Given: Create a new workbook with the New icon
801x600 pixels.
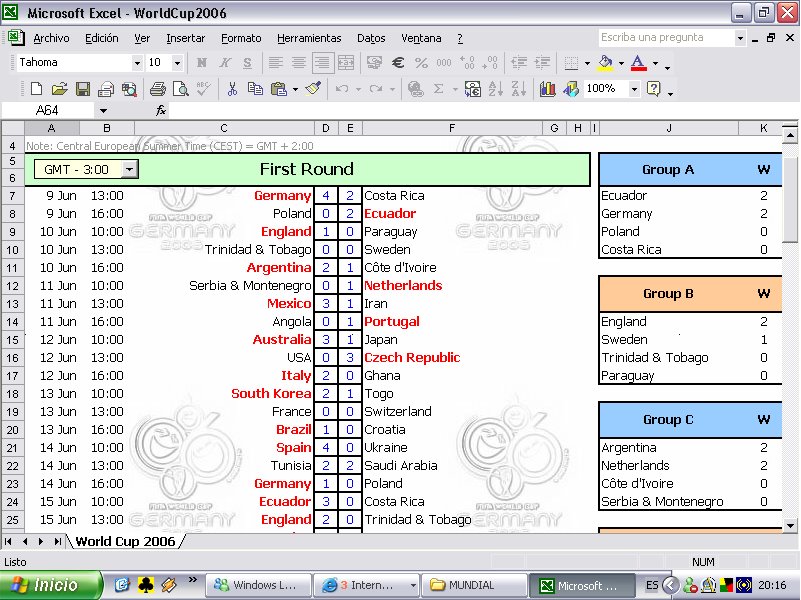Looking at the screenshot, I should click(x=36, y=89).
